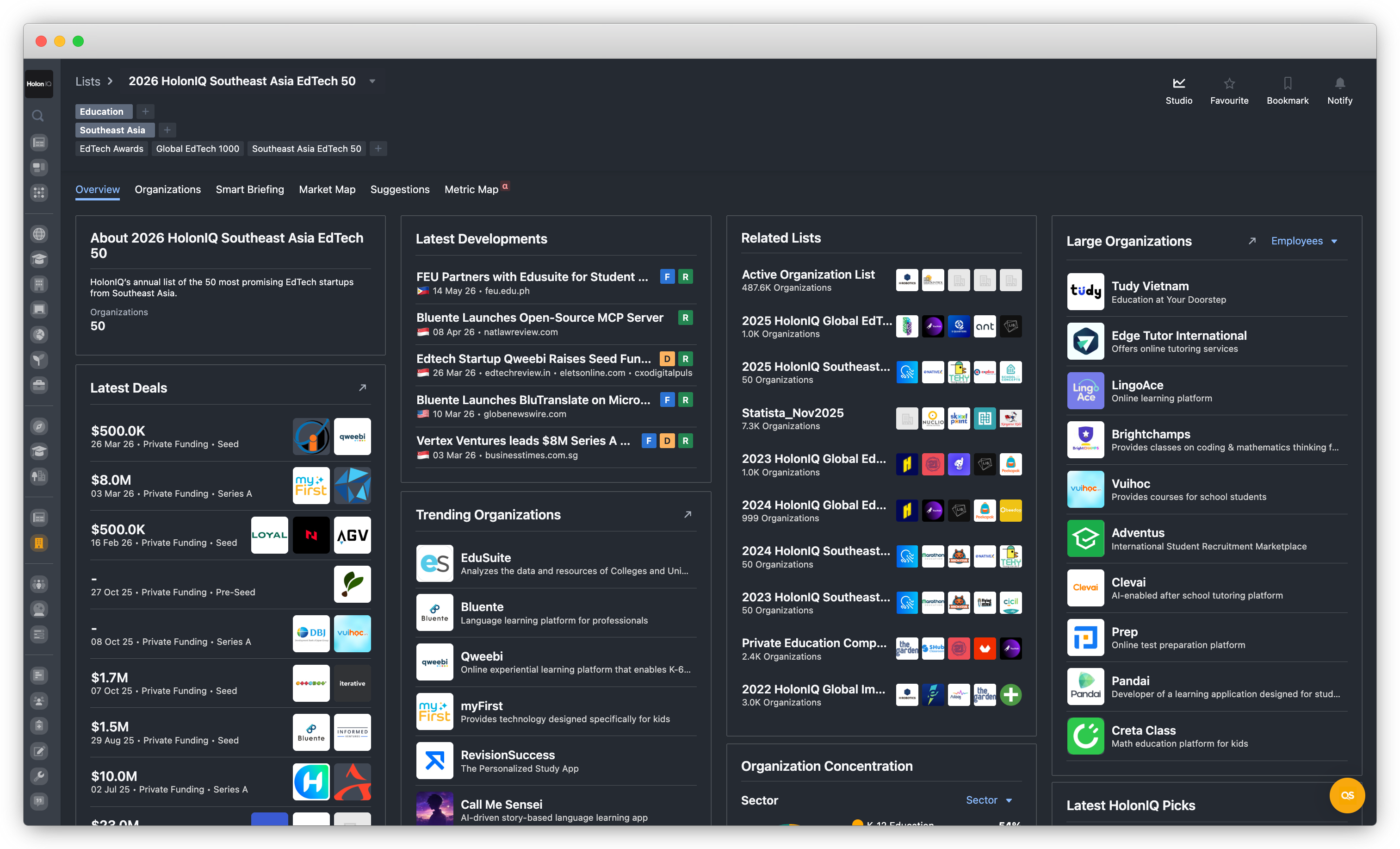Bookmark this list
Screen dimensions: 1400x849
coord(1287,83)
